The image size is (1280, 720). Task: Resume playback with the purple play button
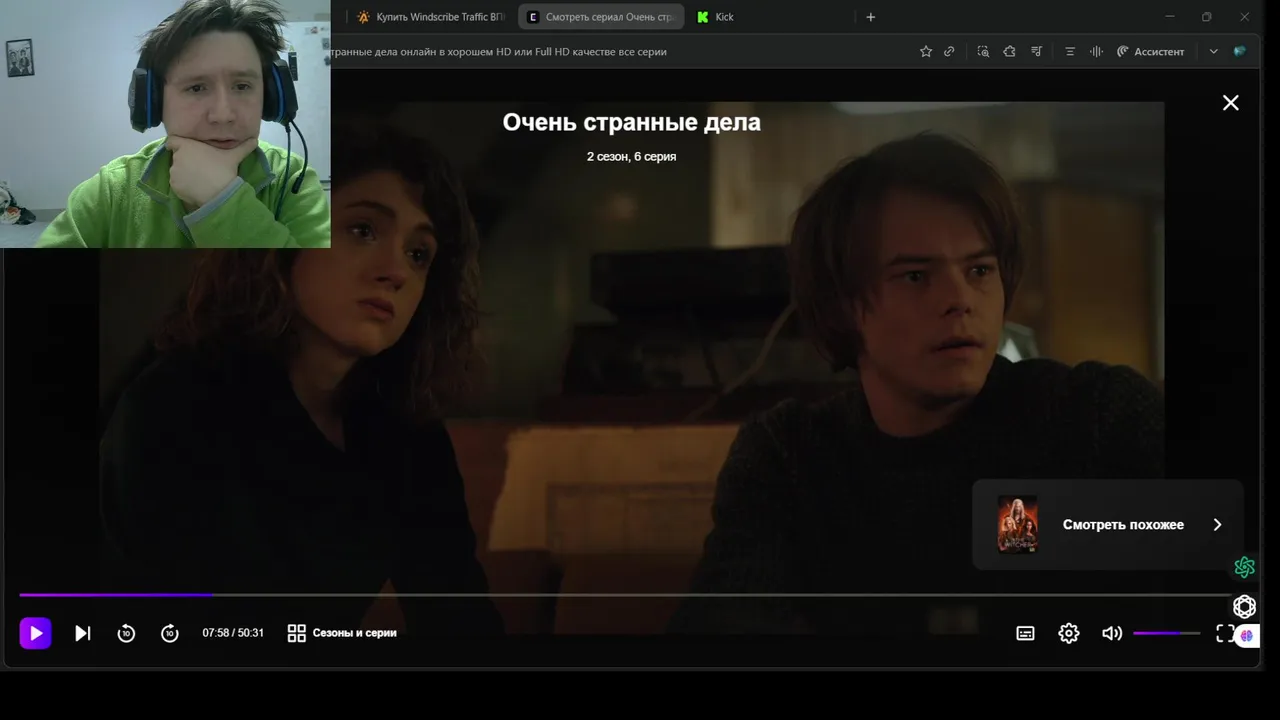point(35,633)
